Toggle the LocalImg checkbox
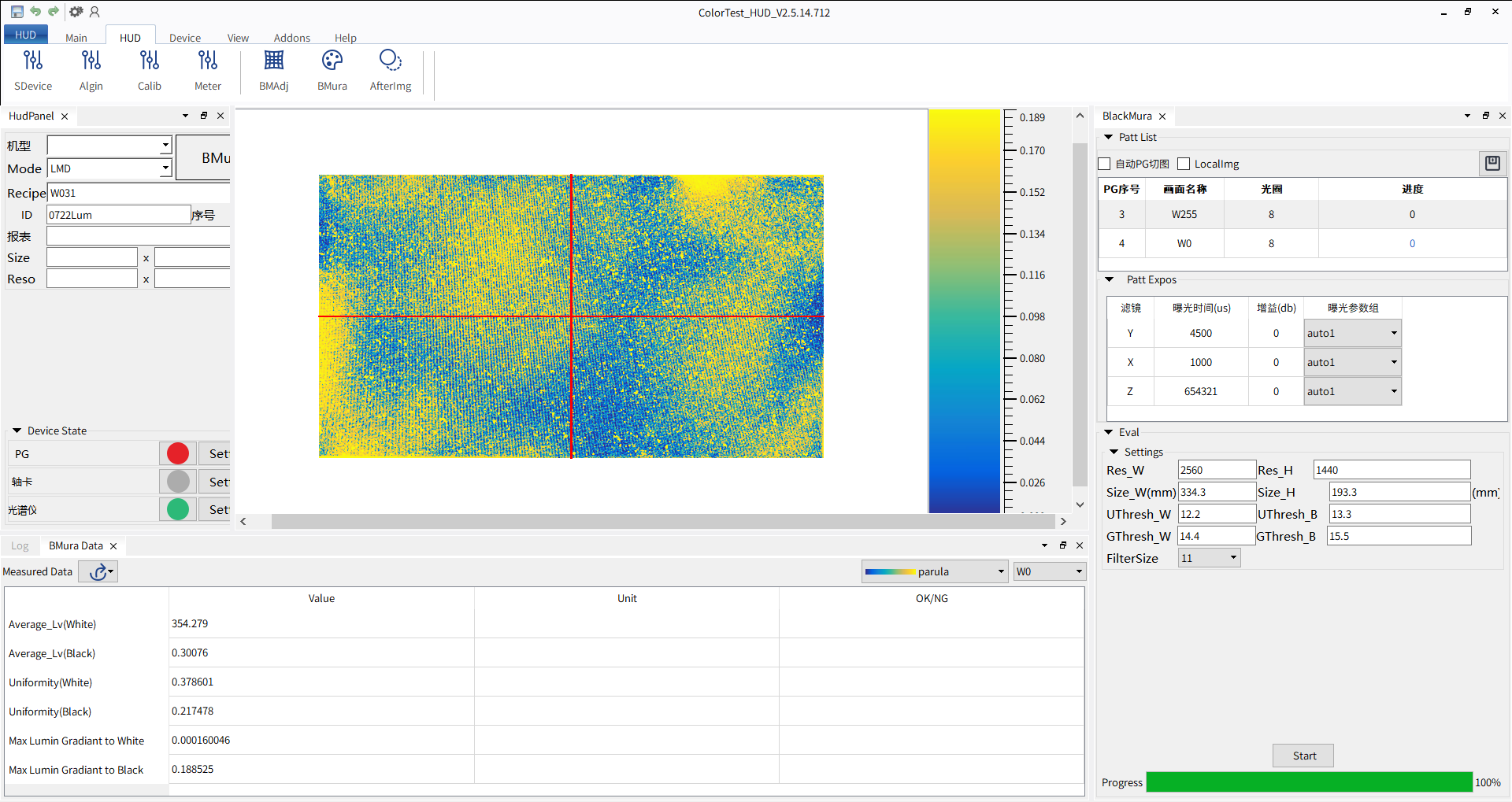This screenshot has width=1512, height=802. 1184,164
